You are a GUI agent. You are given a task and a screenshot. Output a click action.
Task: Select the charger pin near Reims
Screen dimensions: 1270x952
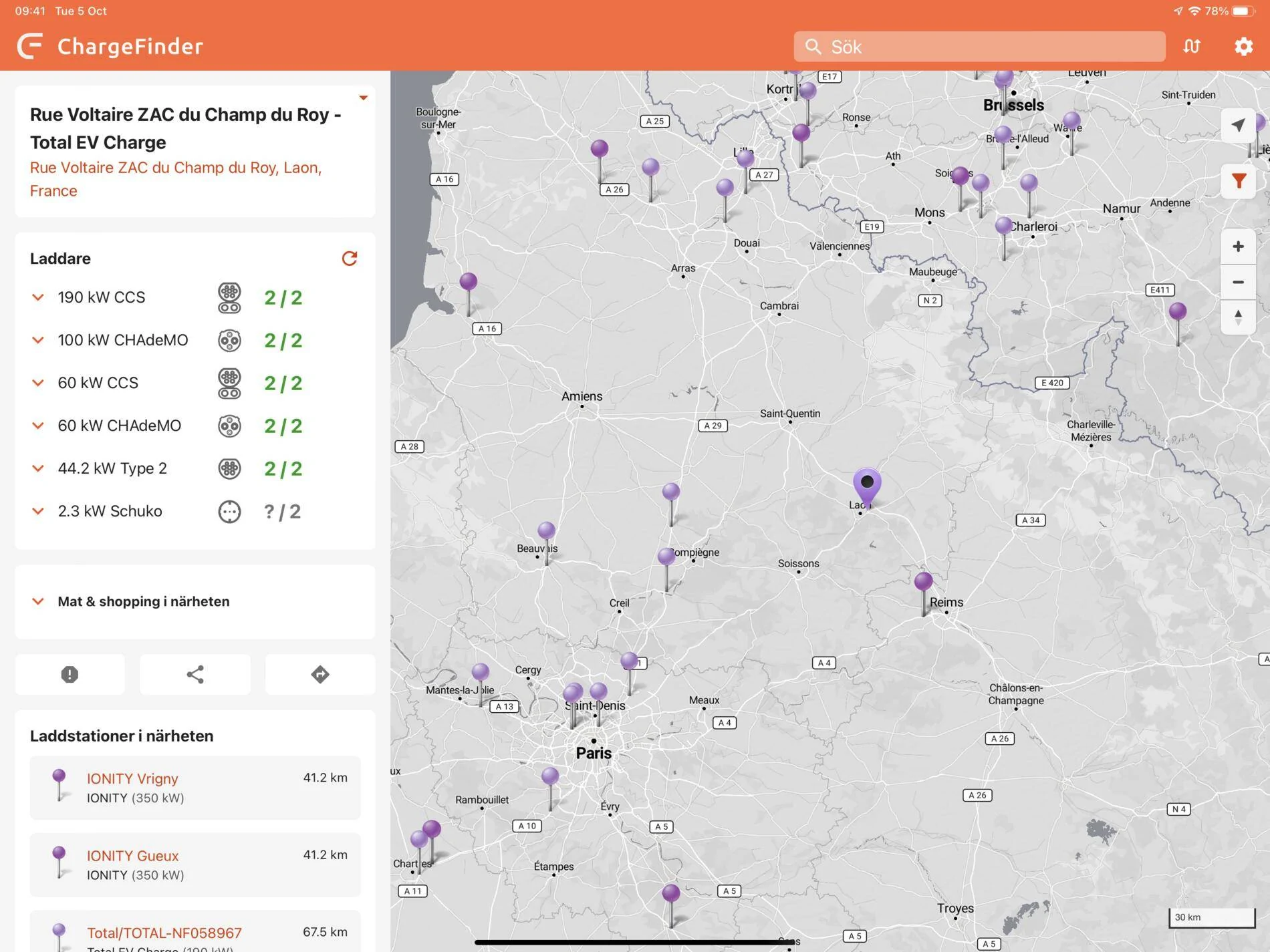click(x=923, y=583)
